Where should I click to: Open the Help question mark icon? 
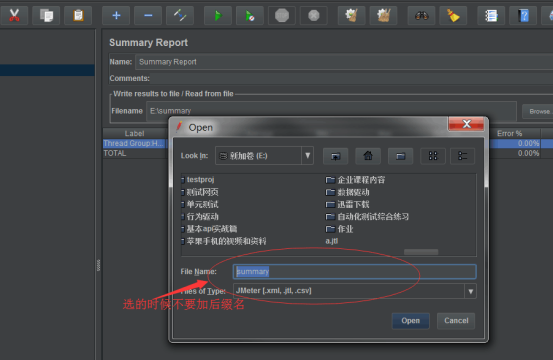click(523, 16)
